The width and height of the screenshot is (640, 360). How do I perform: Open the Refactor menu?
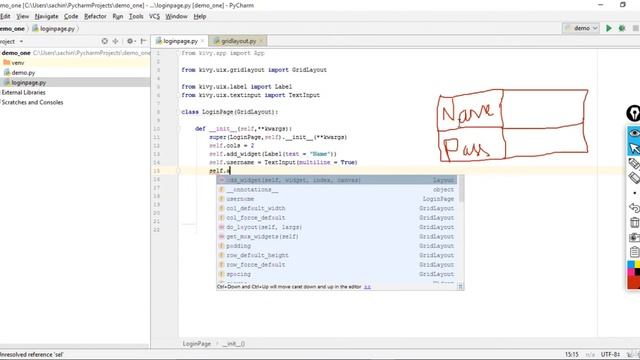tap(95, 16)
